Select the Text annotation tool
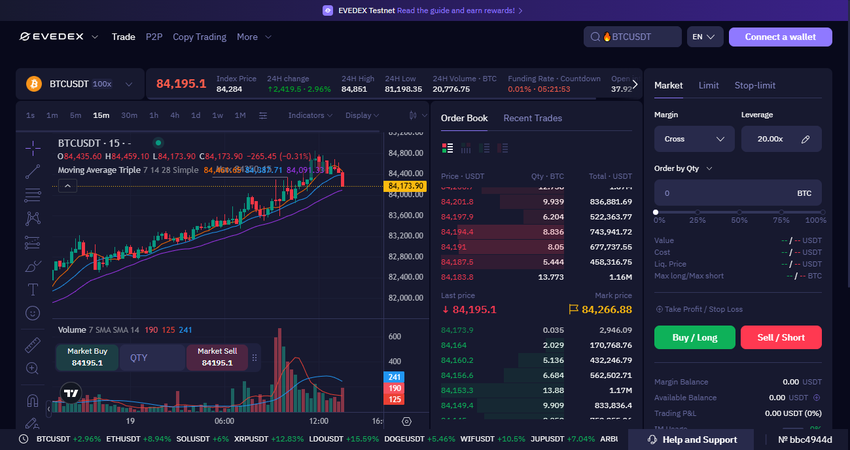The height and width of the screenshot is (450, 850). point(33,290)
